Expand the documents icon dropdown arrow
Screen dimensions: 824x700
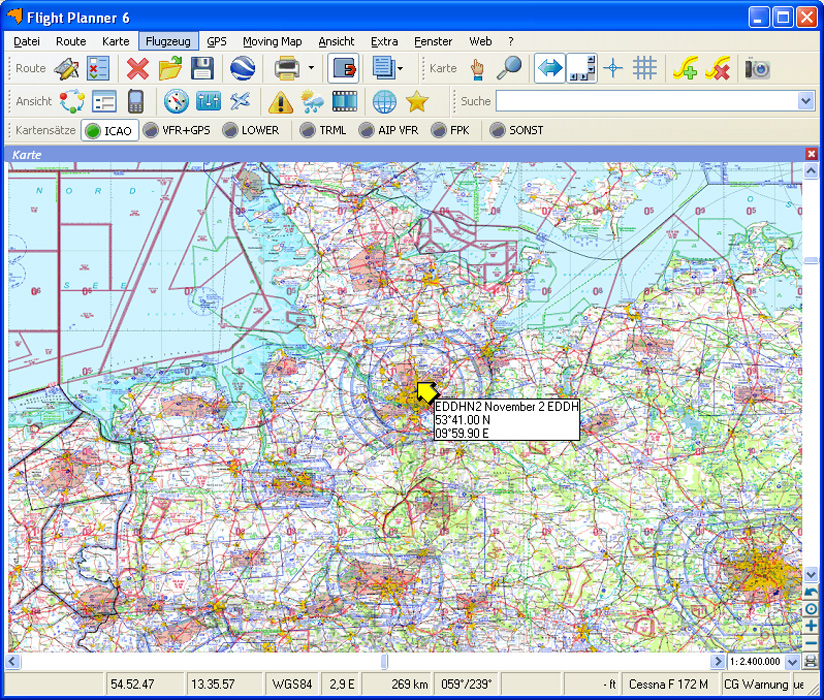point(400,68)
